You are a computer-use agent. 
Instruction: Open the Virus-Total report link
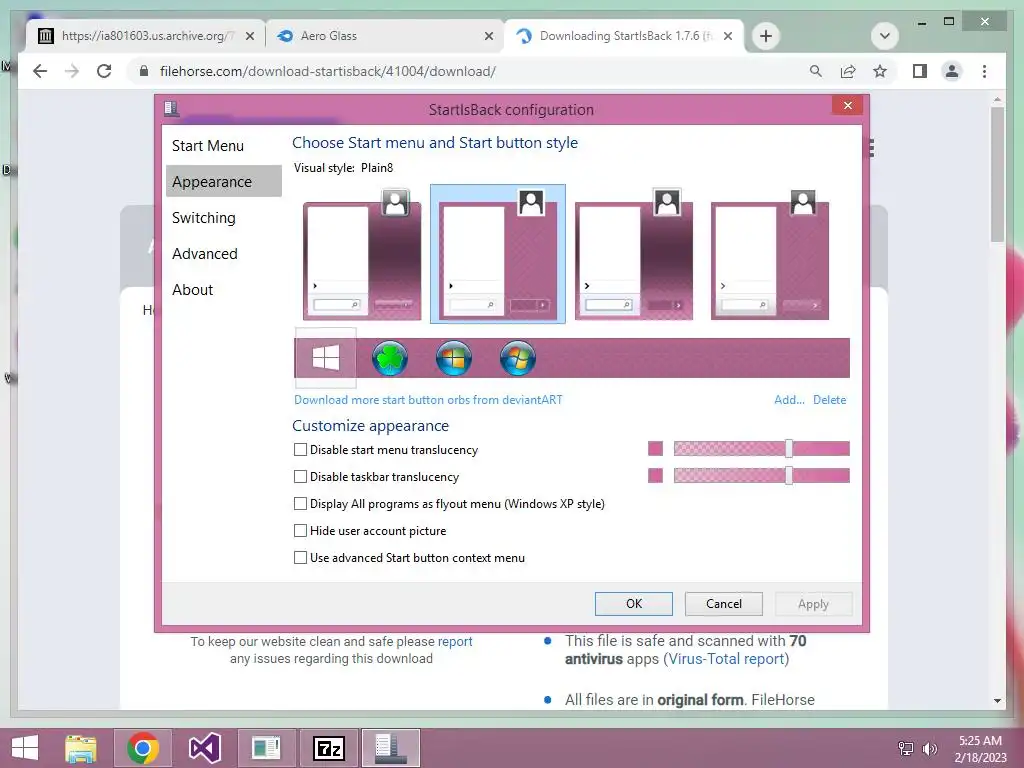[x=726, y=659]
